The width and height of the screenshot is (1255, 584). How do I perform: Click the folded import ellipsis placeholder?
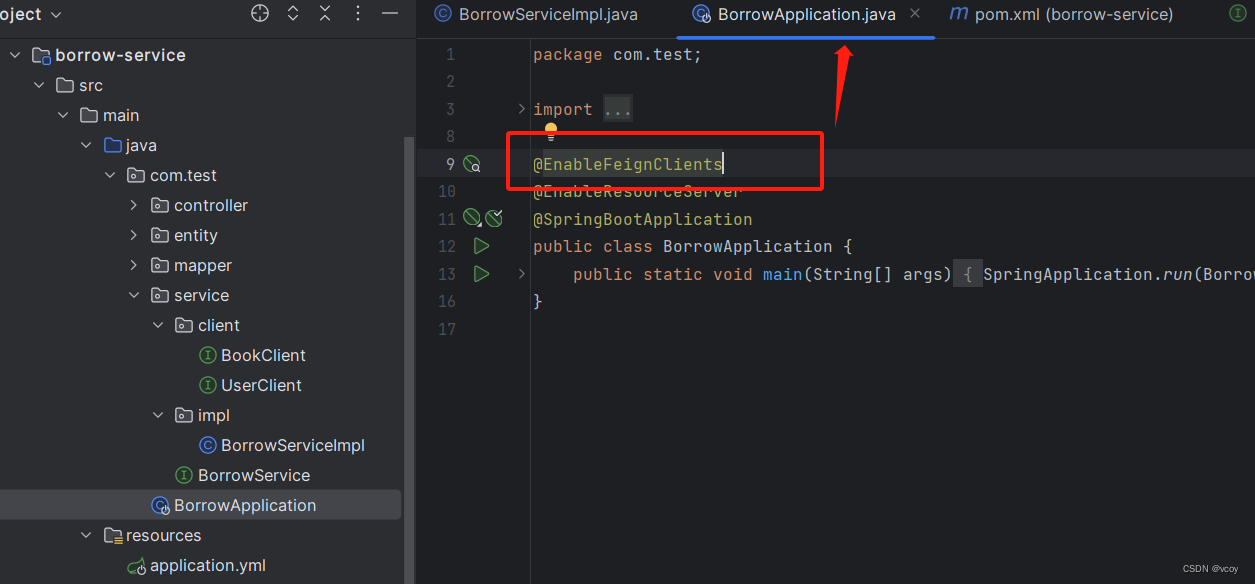[617, 109]
